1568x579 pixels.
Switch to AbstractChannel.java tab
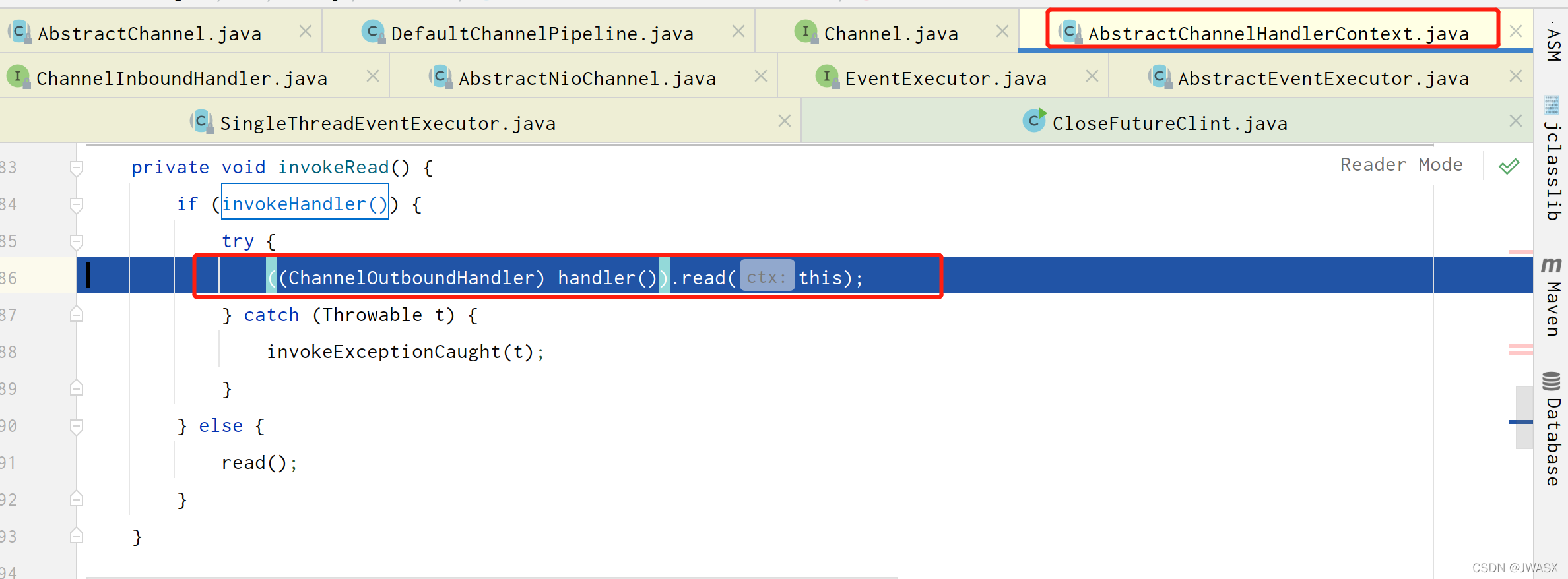(x=149, y=33)
